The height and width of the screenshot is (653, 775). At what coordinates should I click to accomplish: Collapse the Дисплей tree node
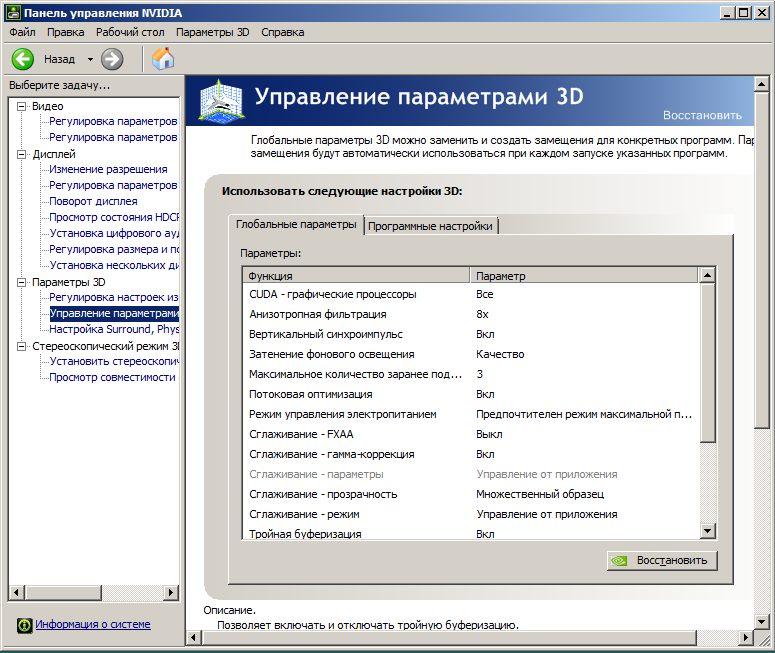(21, 154)
